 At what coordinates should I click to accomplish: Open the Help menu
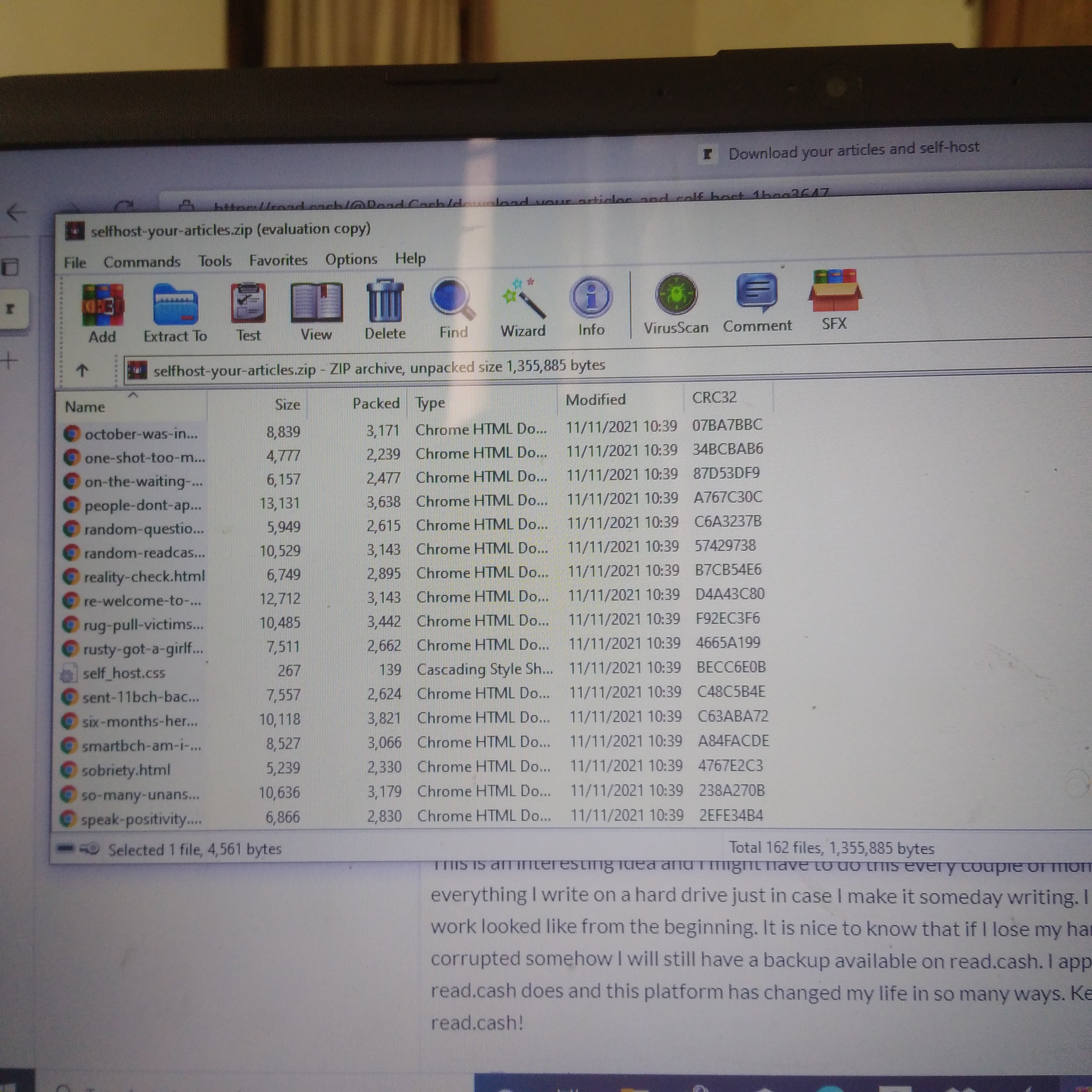pos(410,258)
